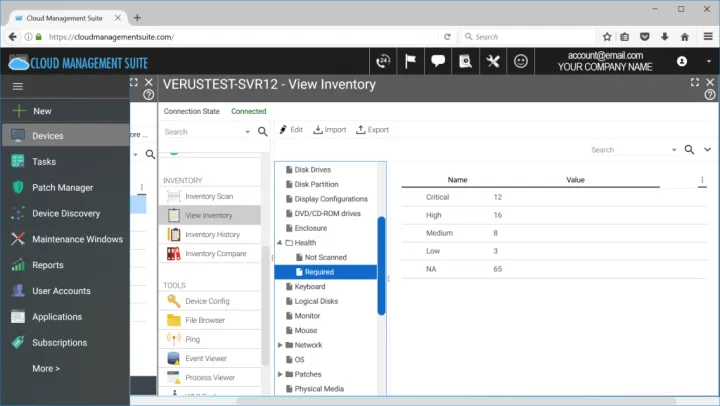Expand the Patches tree node

(x=279, y=374)
